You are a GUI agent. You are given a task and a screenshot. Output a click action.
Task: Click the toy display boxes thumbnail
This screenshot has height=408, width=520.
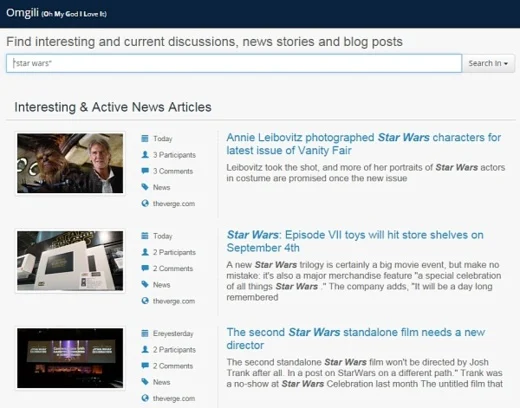coord(70,261)
